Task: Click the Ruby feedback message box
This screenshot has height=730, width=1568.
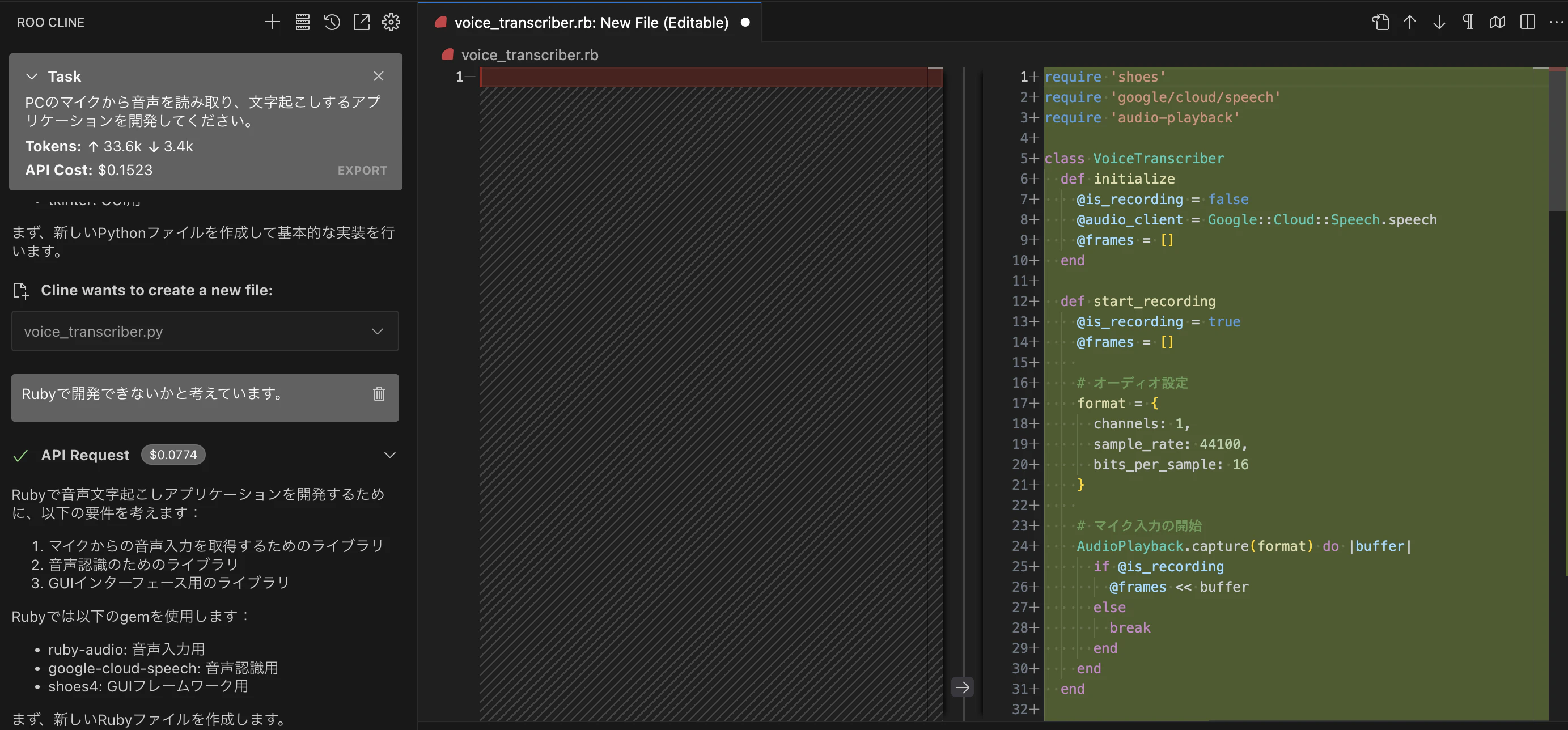Action: click(205, 398)
